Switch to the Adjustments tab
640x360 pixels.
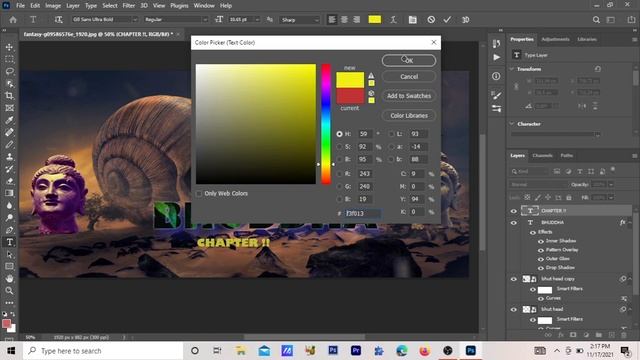pos(556,39)
